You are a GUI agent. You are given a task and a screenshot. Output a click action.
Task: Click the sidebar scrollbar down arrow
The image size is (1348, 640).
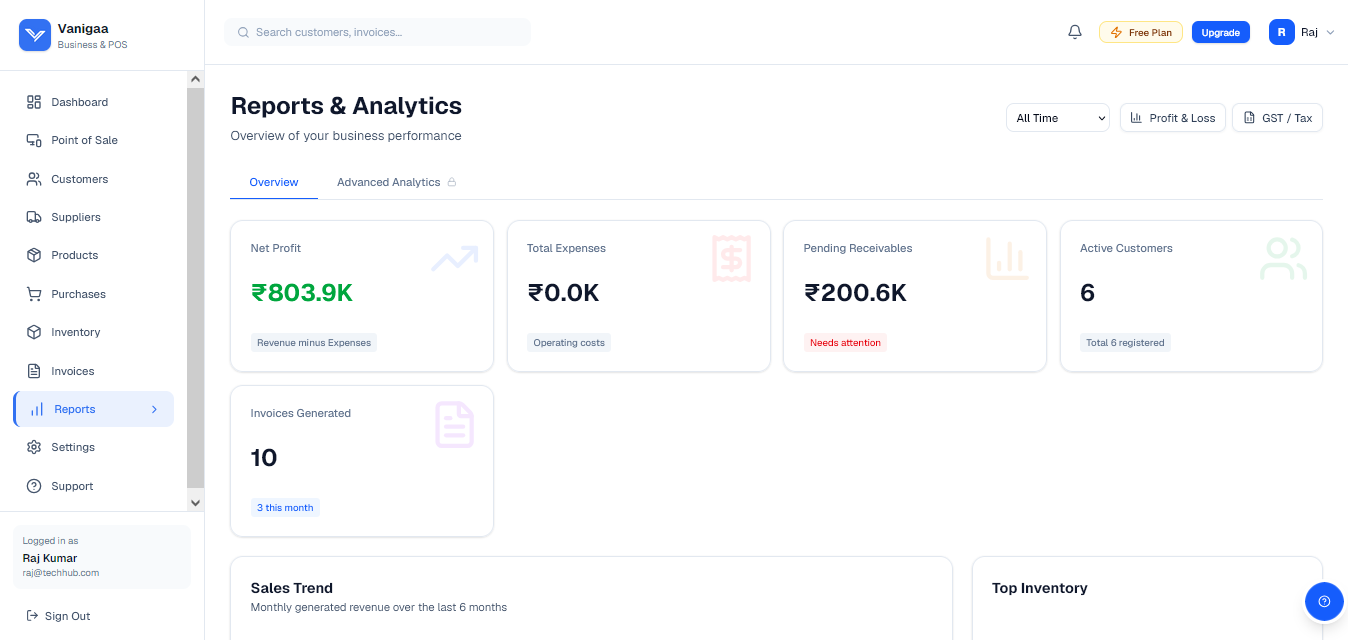point(195,503)
